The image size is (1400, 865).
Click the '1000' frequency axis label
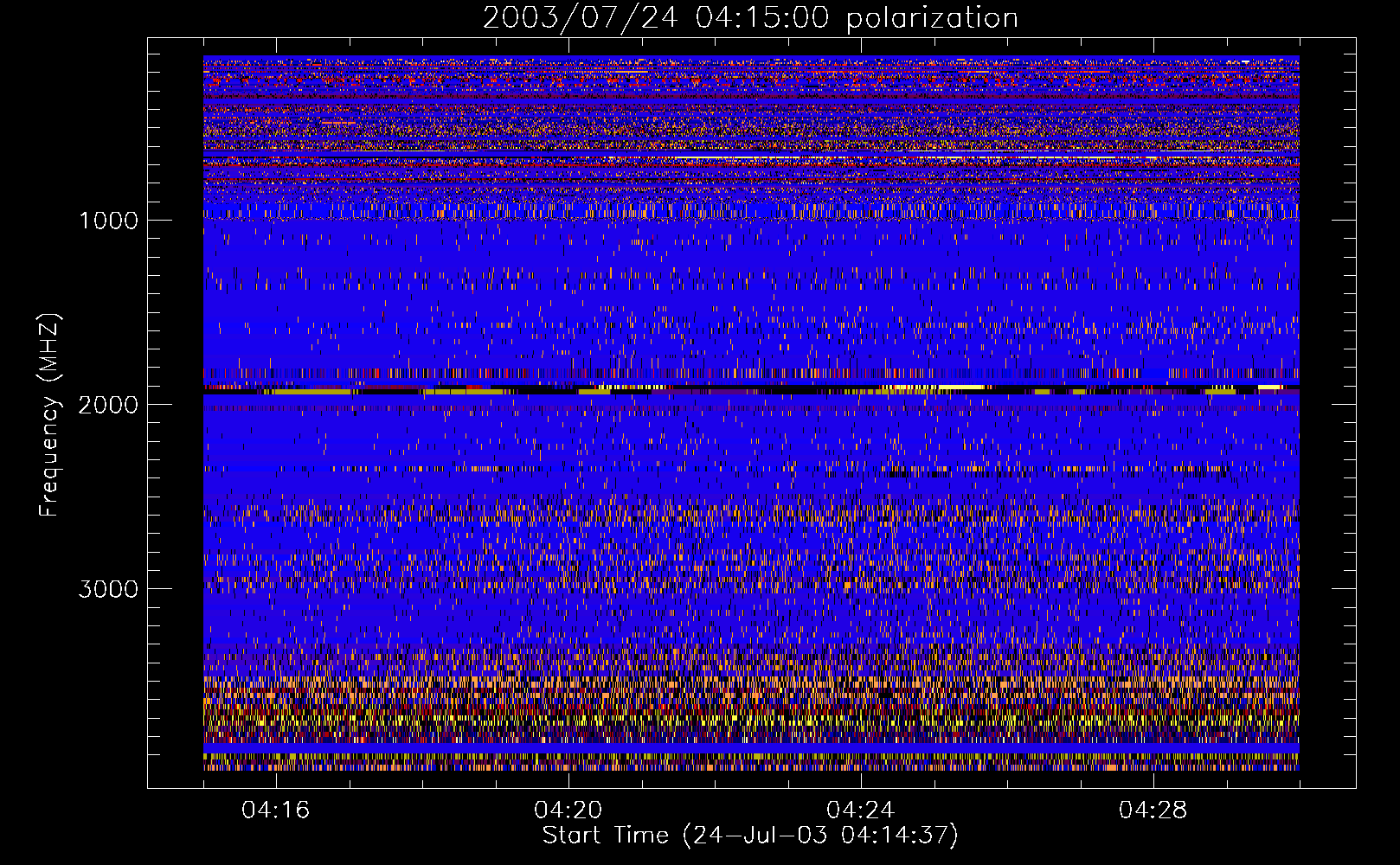click(108, 220)
